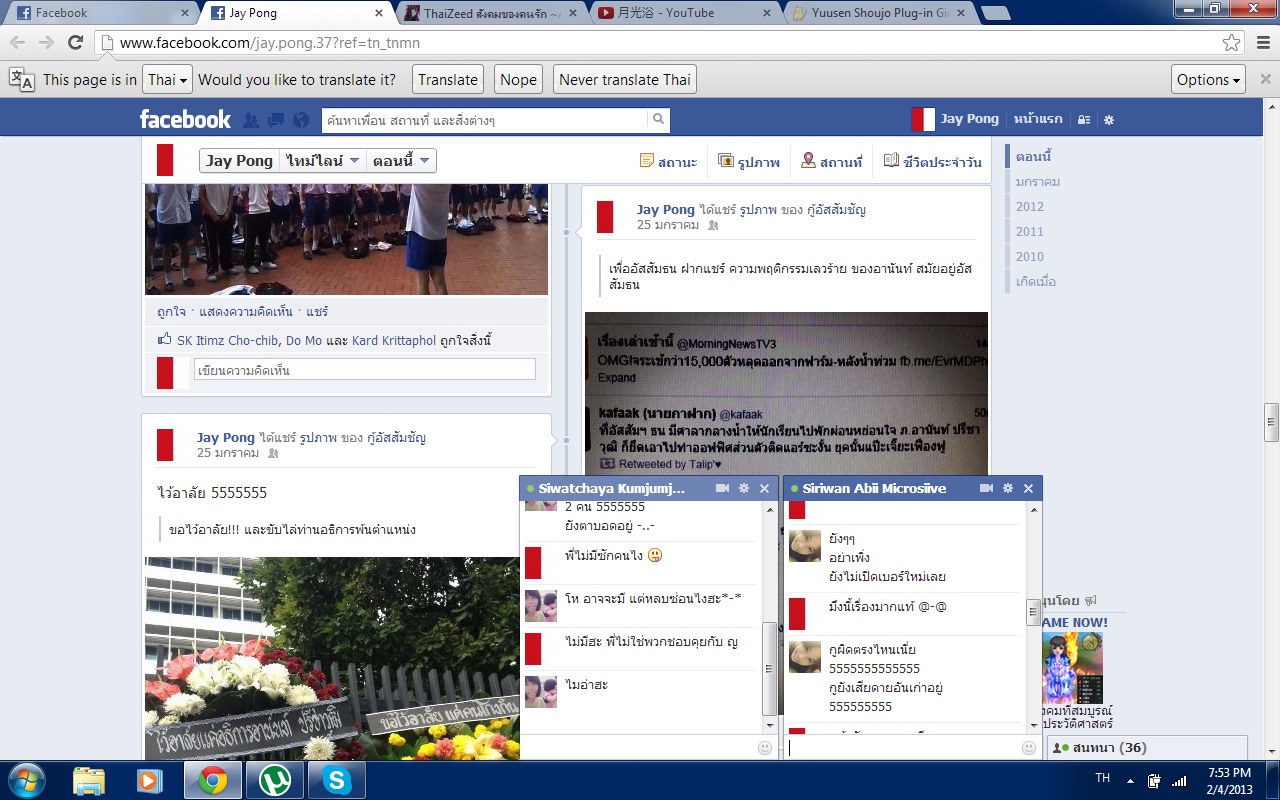This screenshot has width=1280, height=800.
Task: Select รูปภาพ in the timeline composer
Action: 749,162
